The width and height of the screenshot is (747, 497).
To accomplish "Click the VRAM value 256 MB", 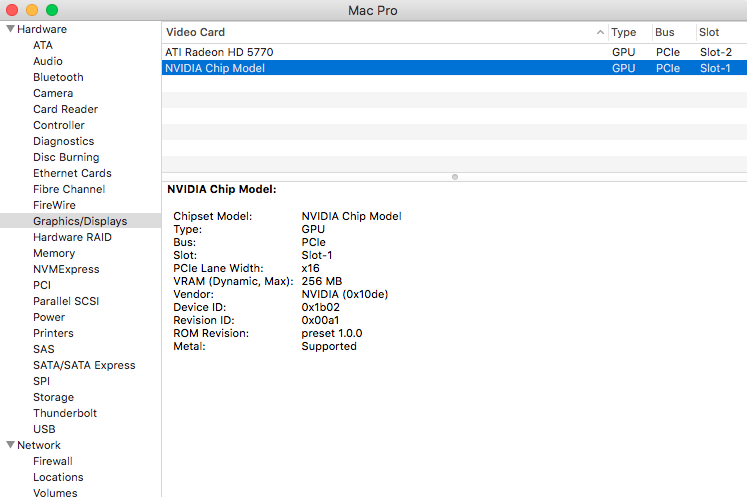I will tap(322, 281).
